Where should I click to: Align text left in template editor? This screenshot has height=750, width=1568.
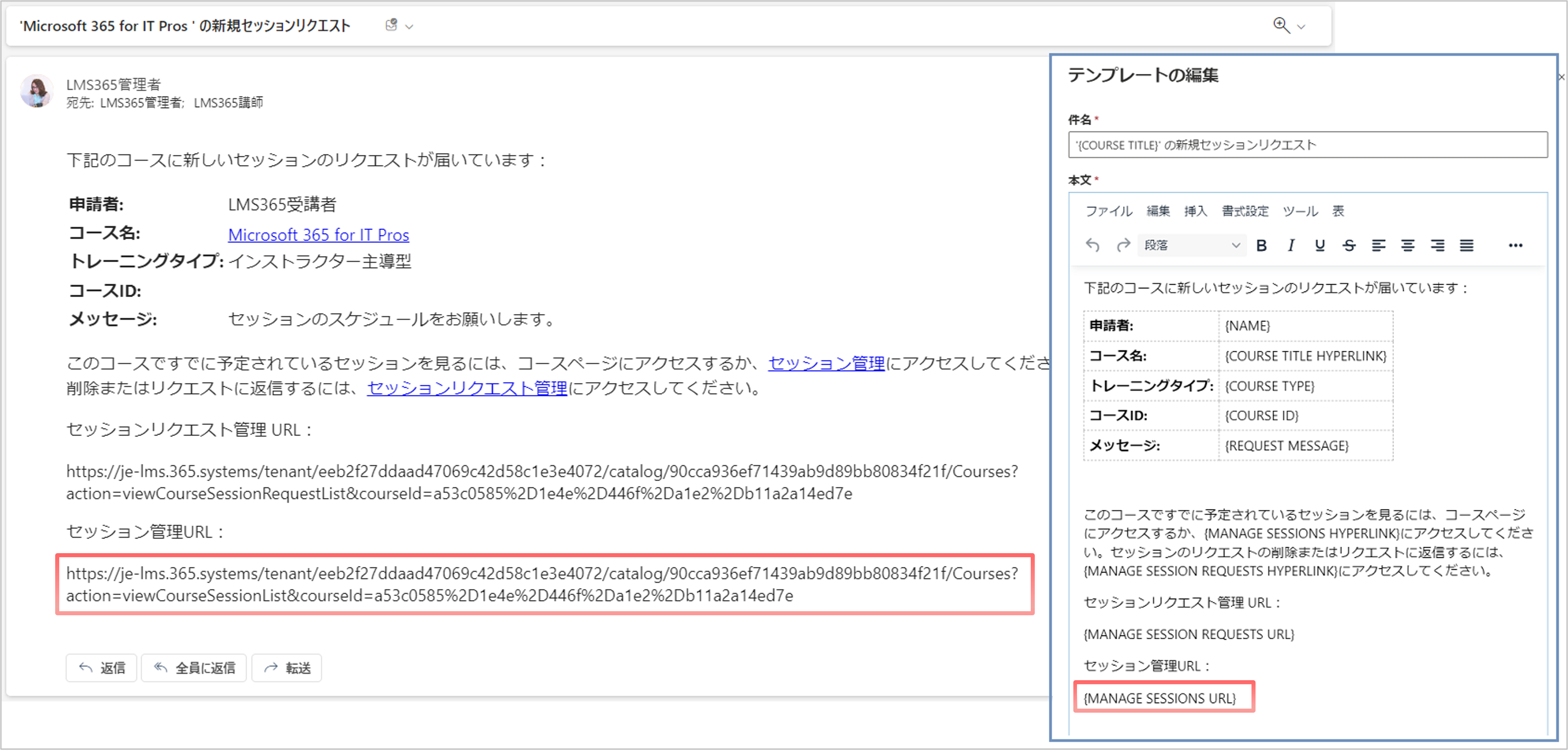pos(1379,245)
